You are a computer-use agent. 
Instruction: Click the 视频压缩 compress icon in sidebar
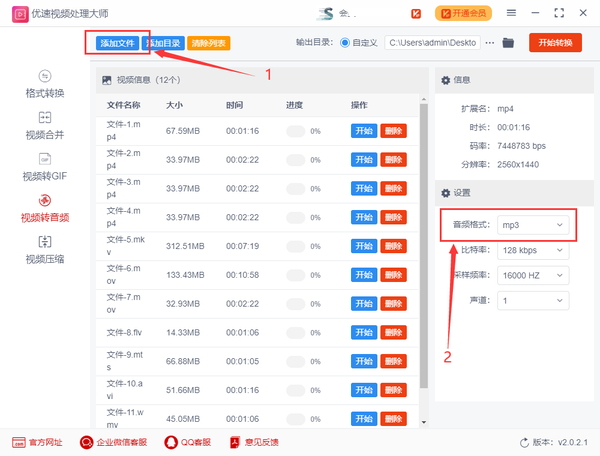(x=45, y=242)
